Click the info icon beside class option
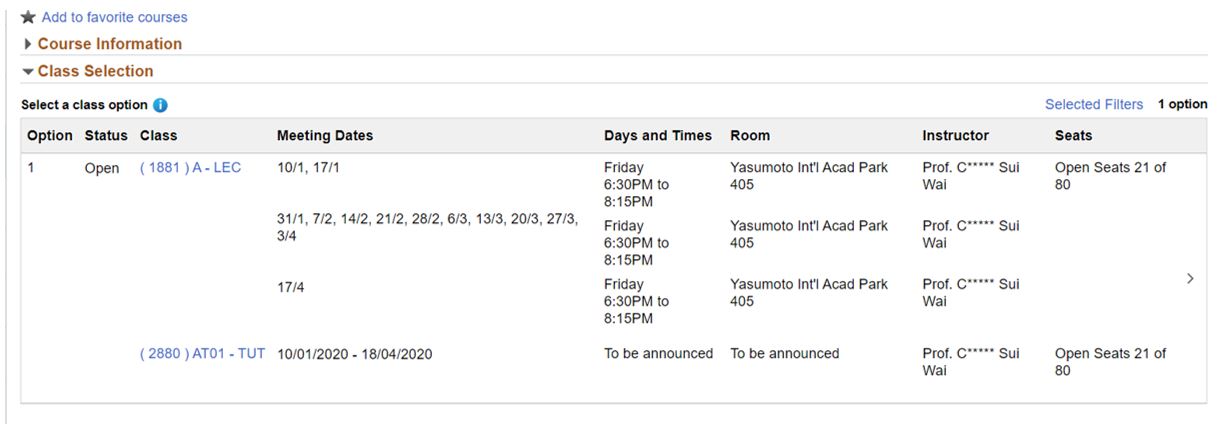The height and width of the screenshot is (424, 1223). tap(161, 105)
